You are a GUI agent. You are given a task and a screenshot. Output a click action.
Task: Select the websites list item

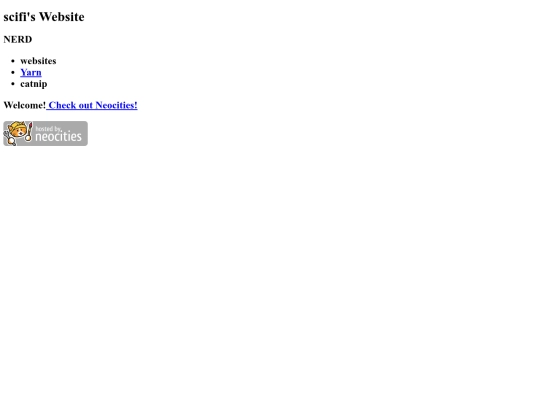coord(38,61)
